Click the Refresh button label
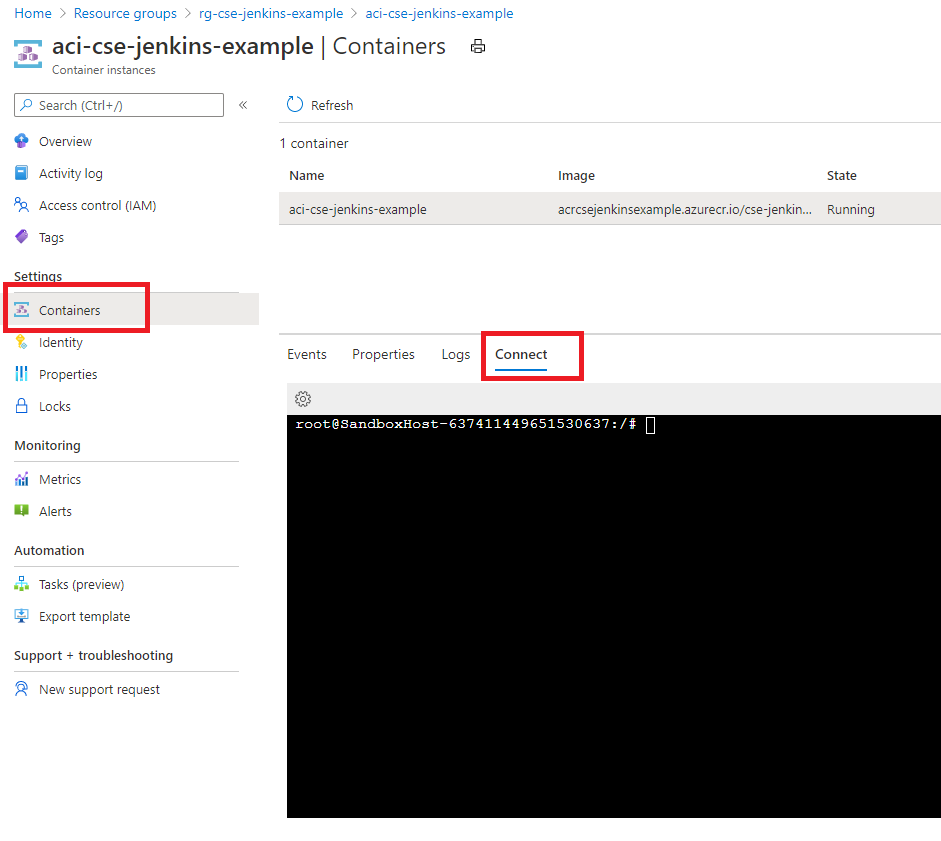The width and height of the screenshot is (941, 841). 332,105
